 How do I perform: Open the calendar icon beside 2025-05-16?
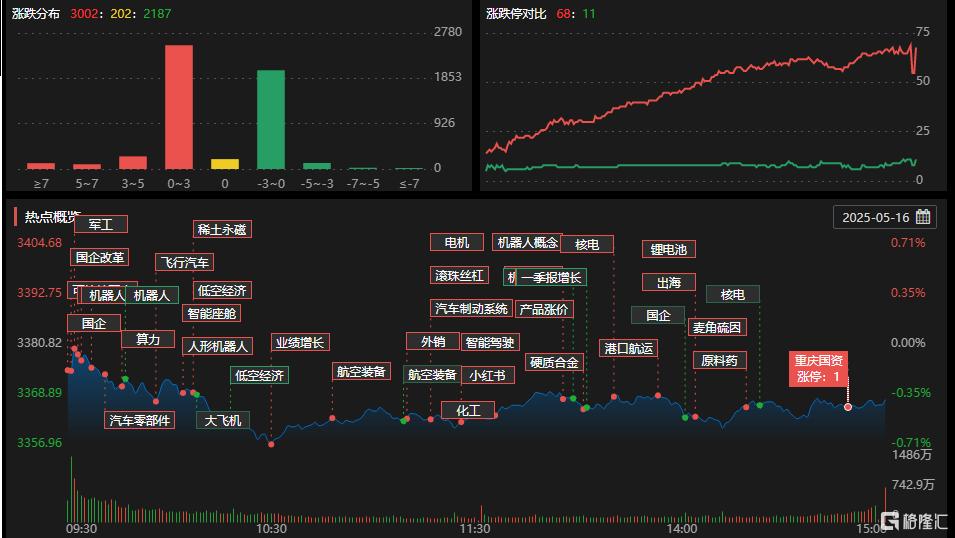923,217
